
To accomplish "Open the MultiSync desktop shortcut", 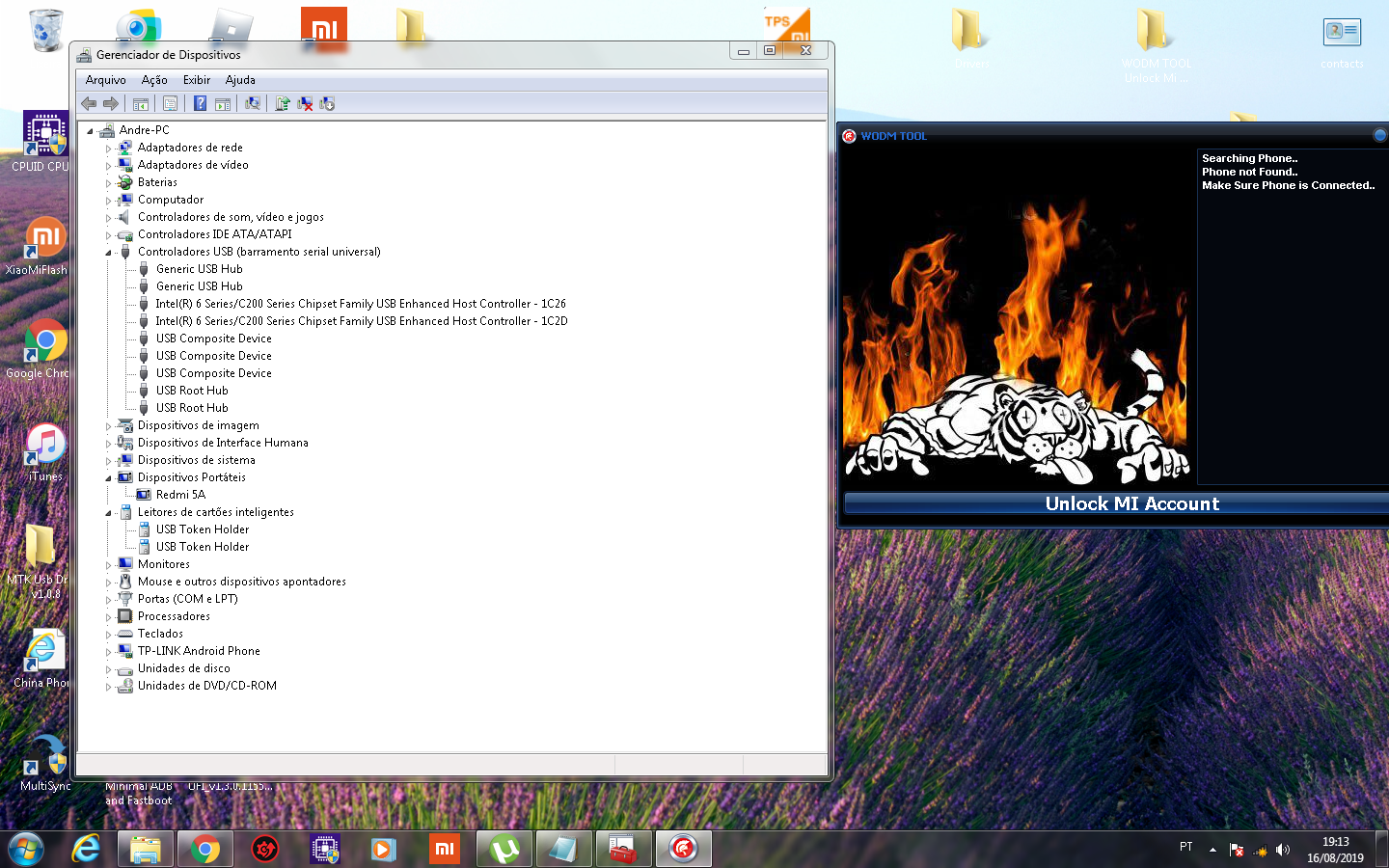I will click(x=44, y=762).
